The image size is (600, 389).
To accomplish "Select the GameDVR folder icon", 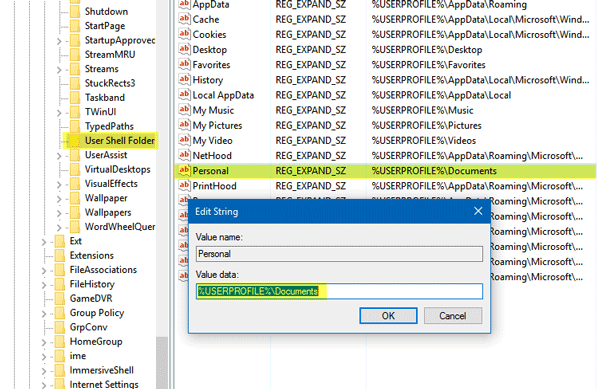I will coord(60,298).
